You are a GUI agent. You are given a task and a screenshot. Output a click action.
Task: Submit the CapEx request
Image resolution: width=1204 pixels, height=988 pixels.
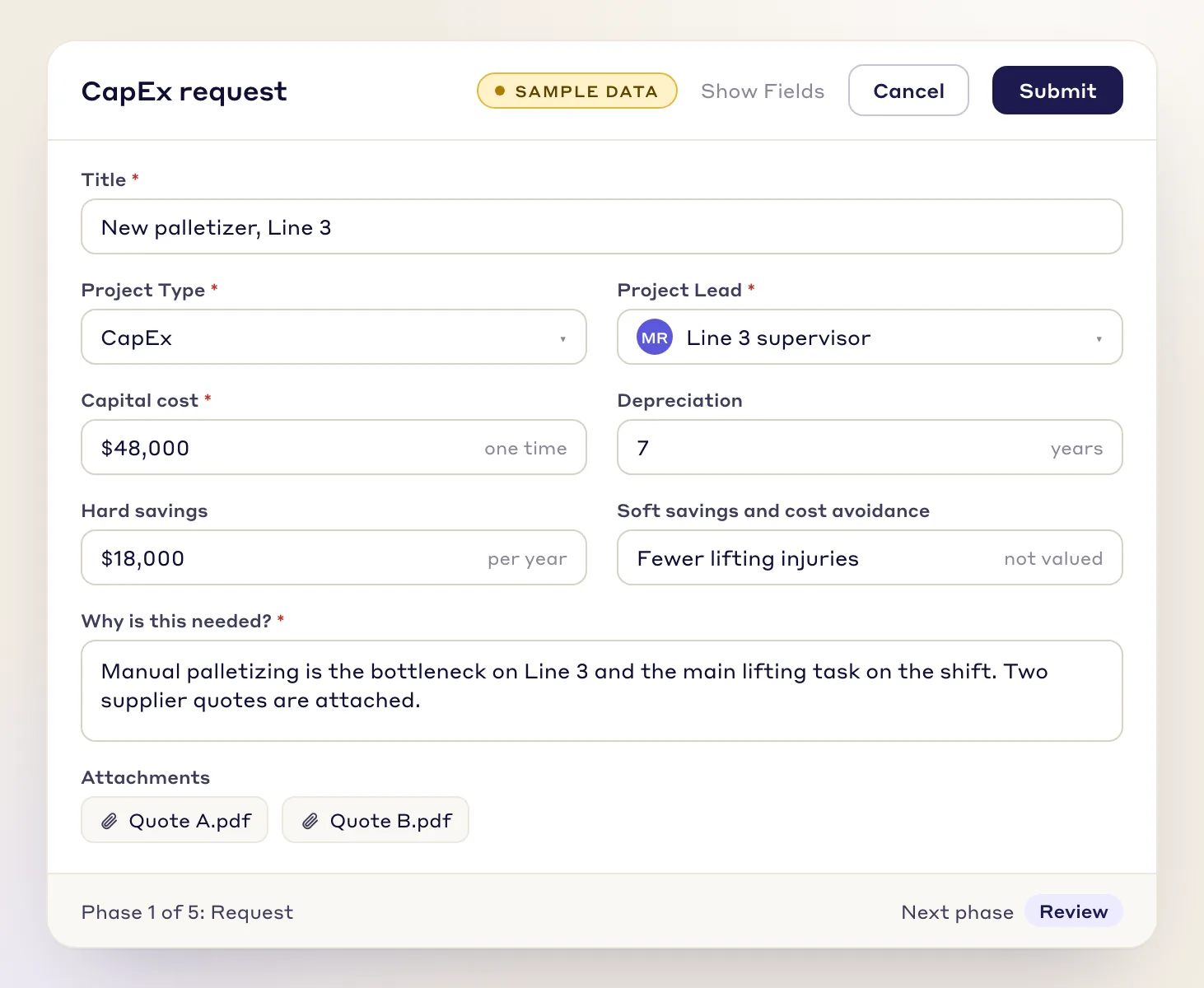click(1057, 91)
